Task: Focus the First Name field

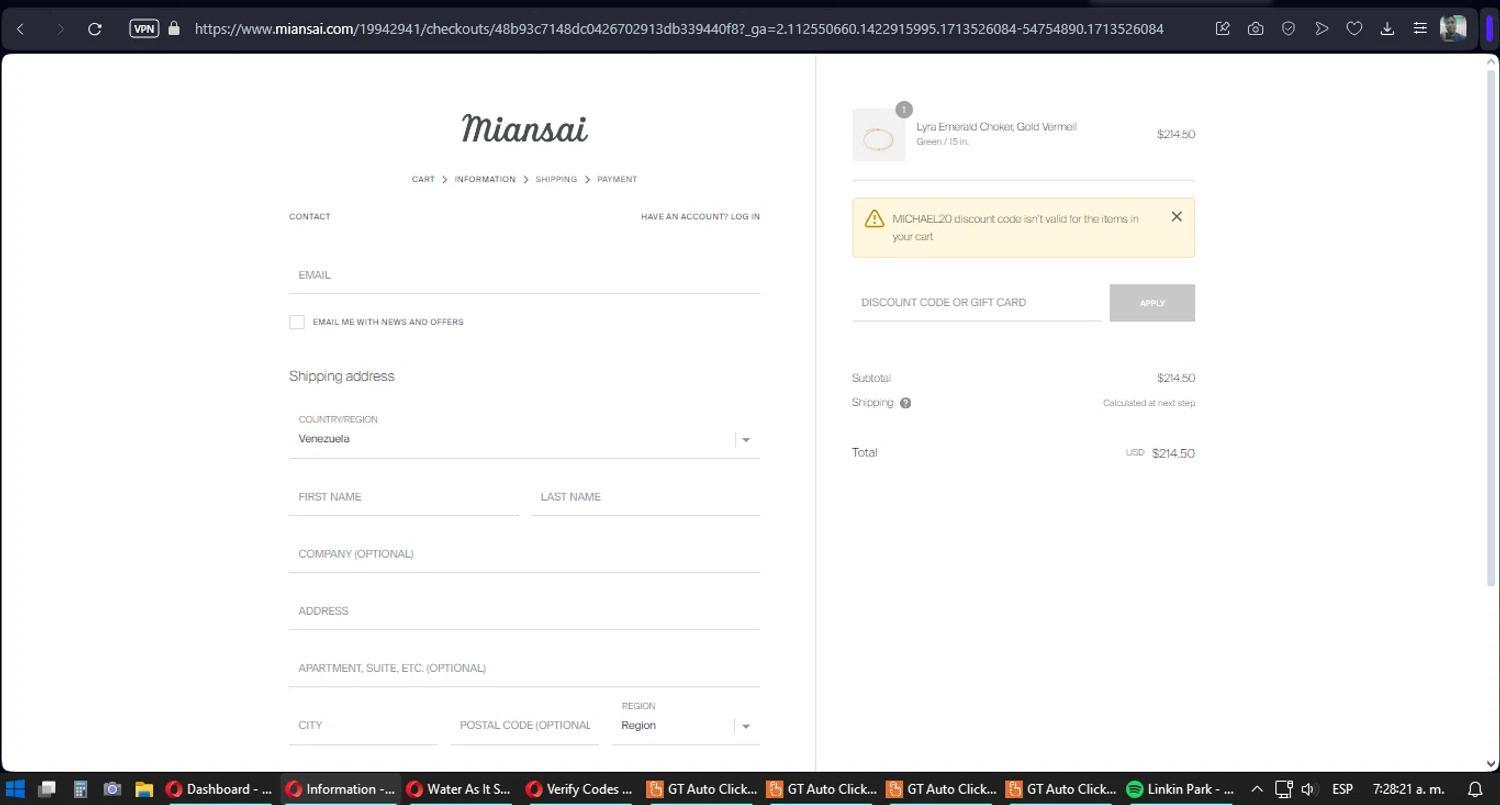Action: [404, 497]
